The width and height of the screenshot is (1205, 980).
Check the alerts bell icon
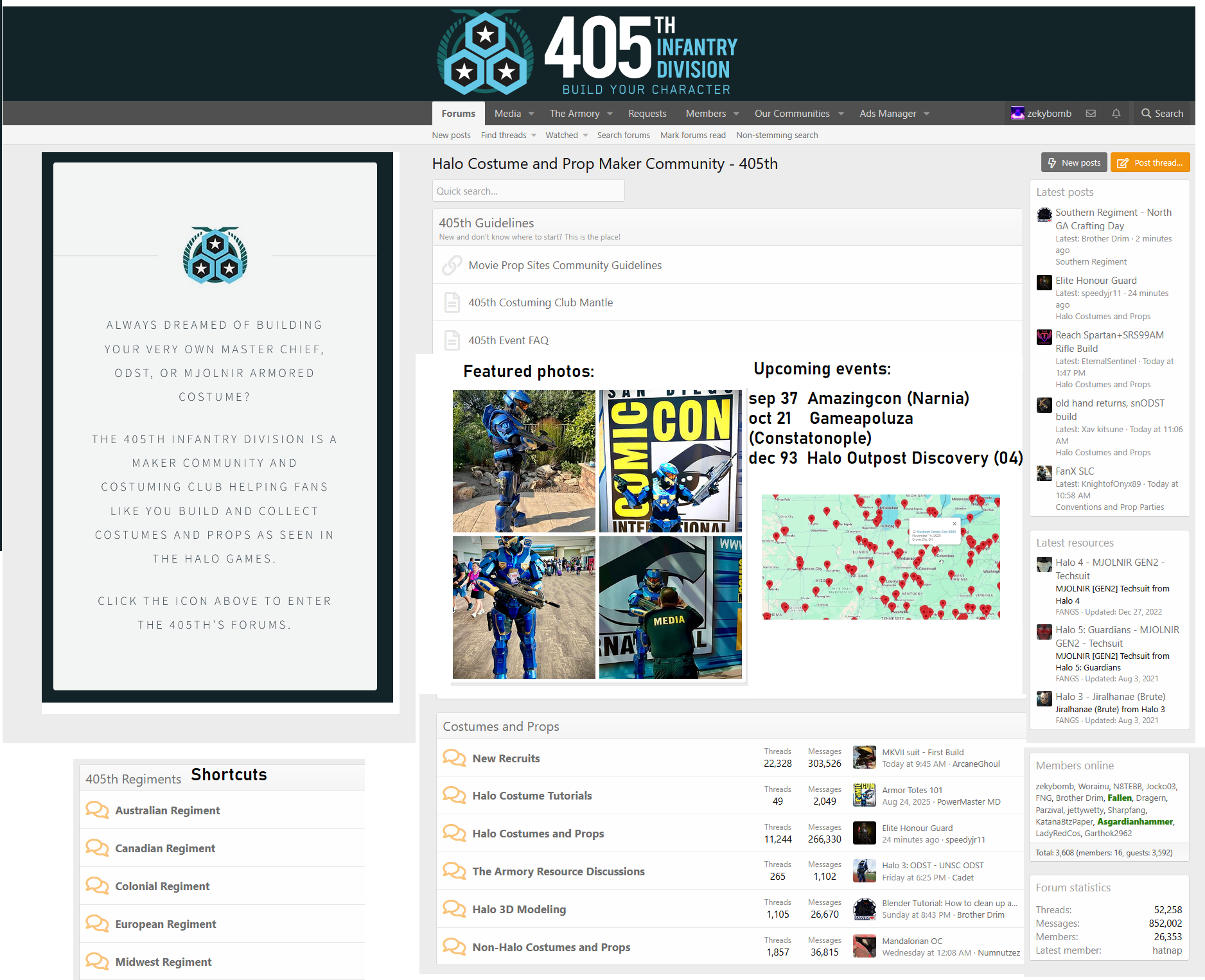pyautogui.click(x=1116, y=114)
